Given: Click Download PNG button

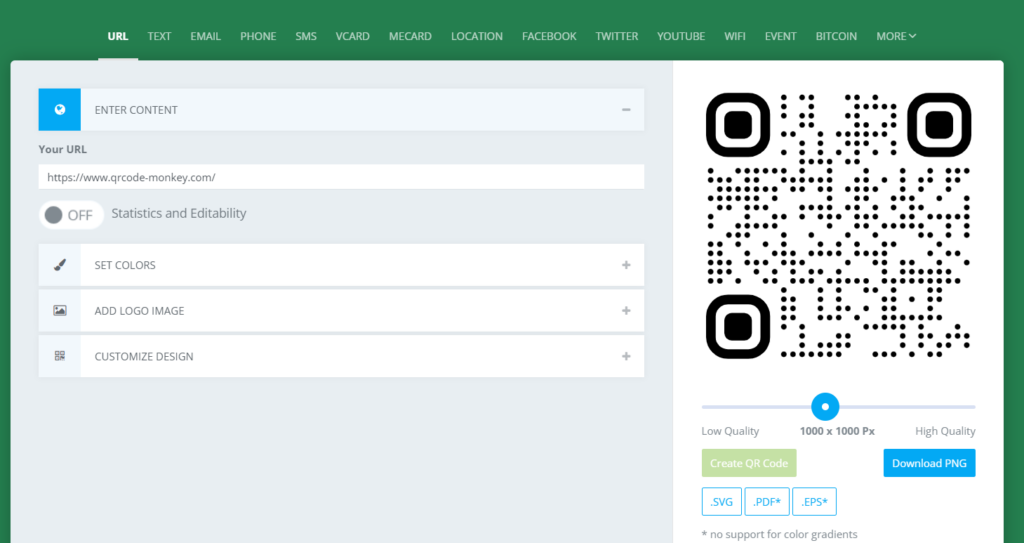Looking at the screenshot, I should tap(929, 463).
